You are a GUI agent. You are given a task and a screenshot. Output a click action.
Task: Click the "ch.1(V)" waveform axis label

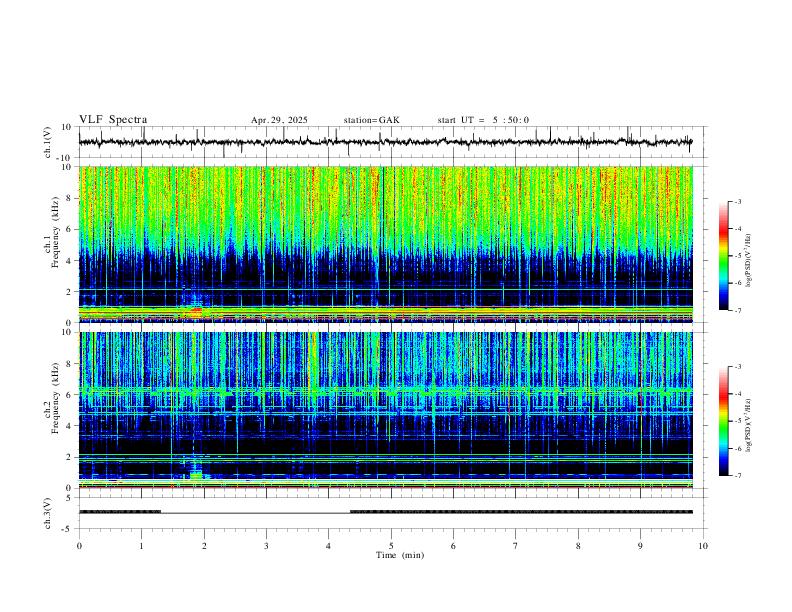click(x=48, y=142)
